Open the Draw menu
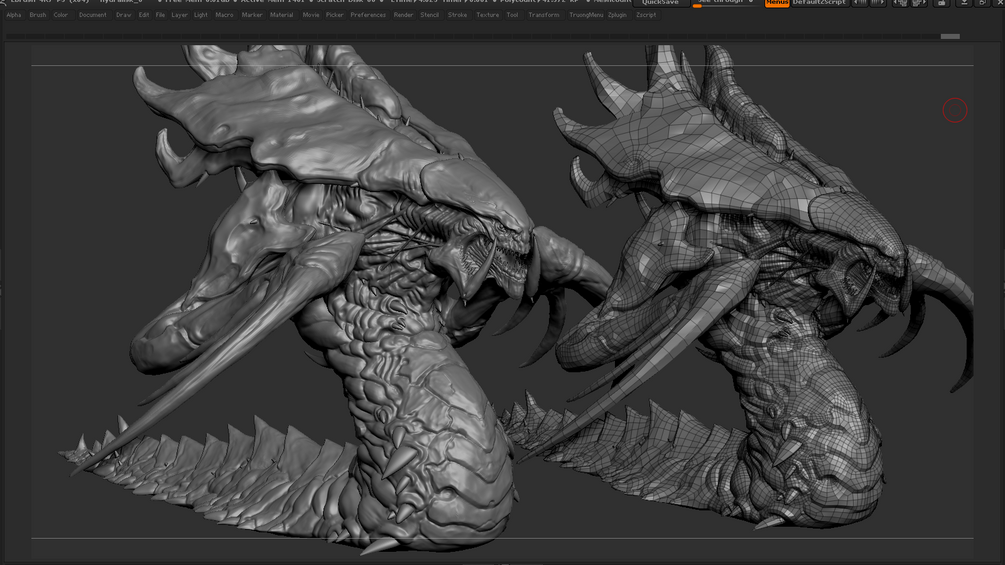Image resolution: width=1005 pixels, height=565 pixels. 124,15
